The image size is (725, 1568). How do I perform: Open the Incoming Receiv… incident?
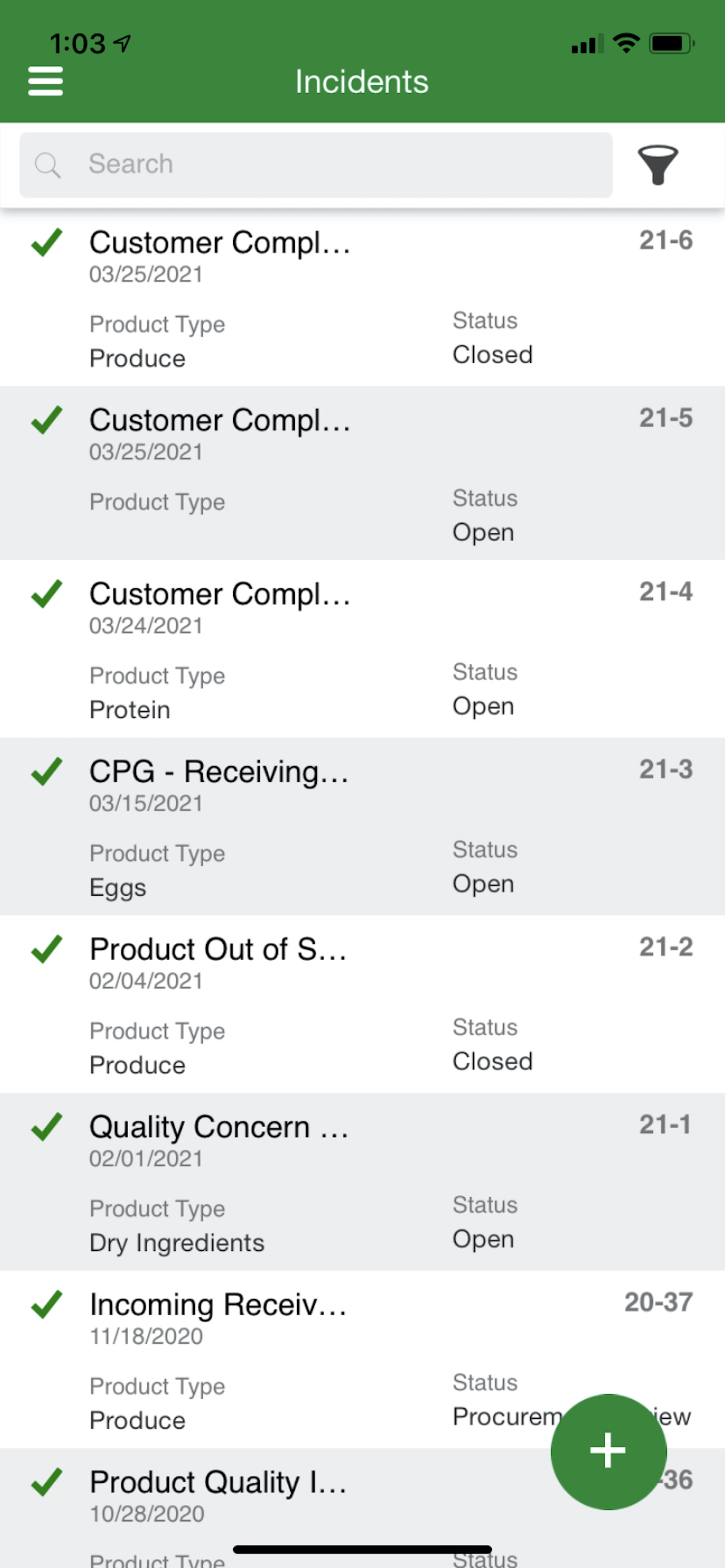(x=362, y=1359)
